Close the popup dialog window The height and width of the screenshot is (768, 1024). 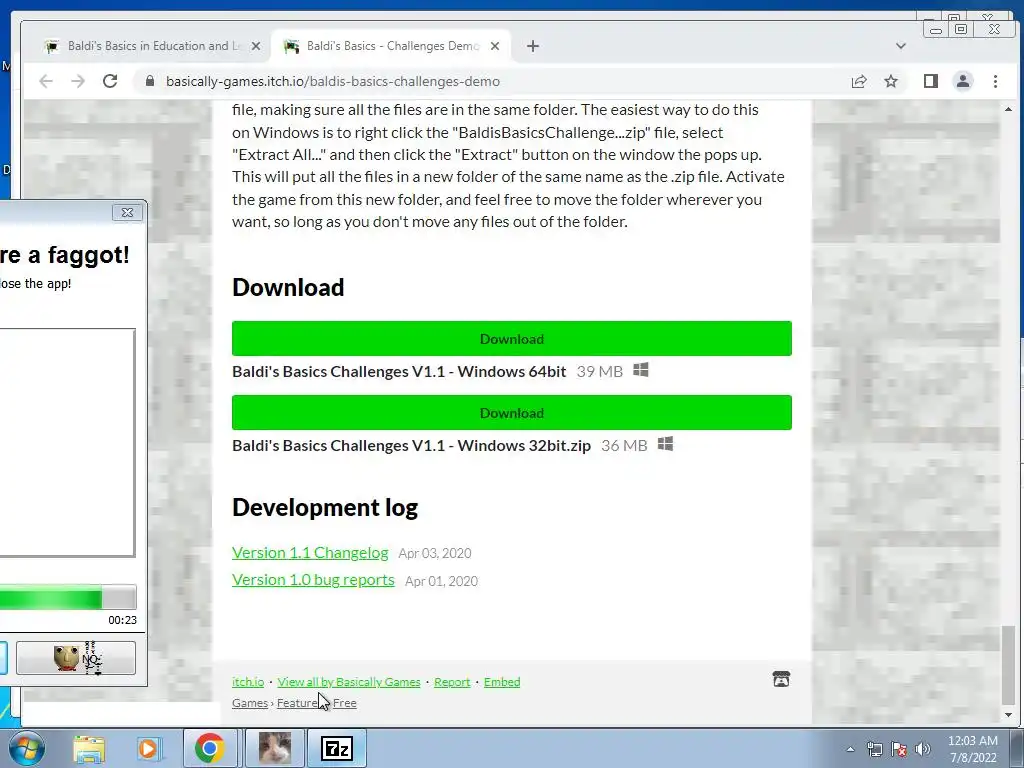[127, 212]
